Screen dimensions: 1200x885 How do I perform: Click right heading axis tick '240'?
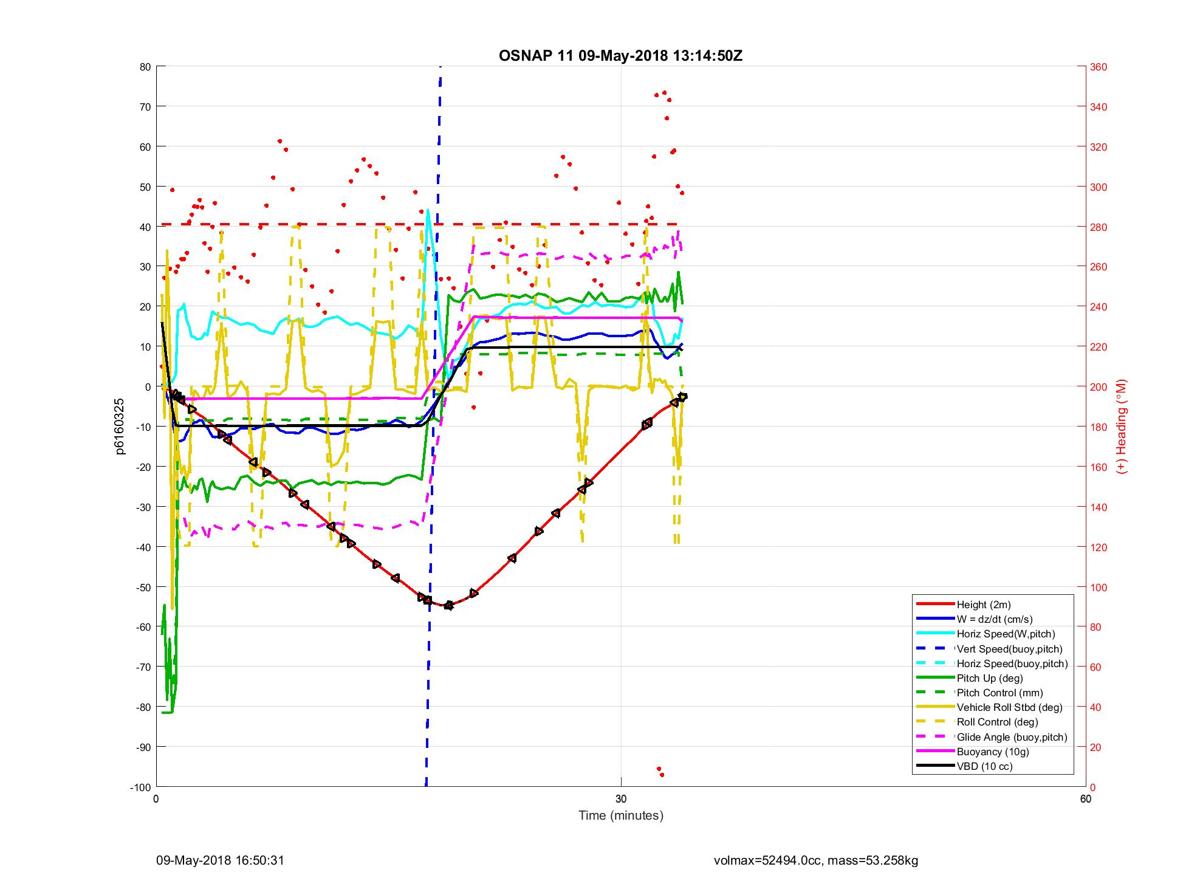point(1099,307)
